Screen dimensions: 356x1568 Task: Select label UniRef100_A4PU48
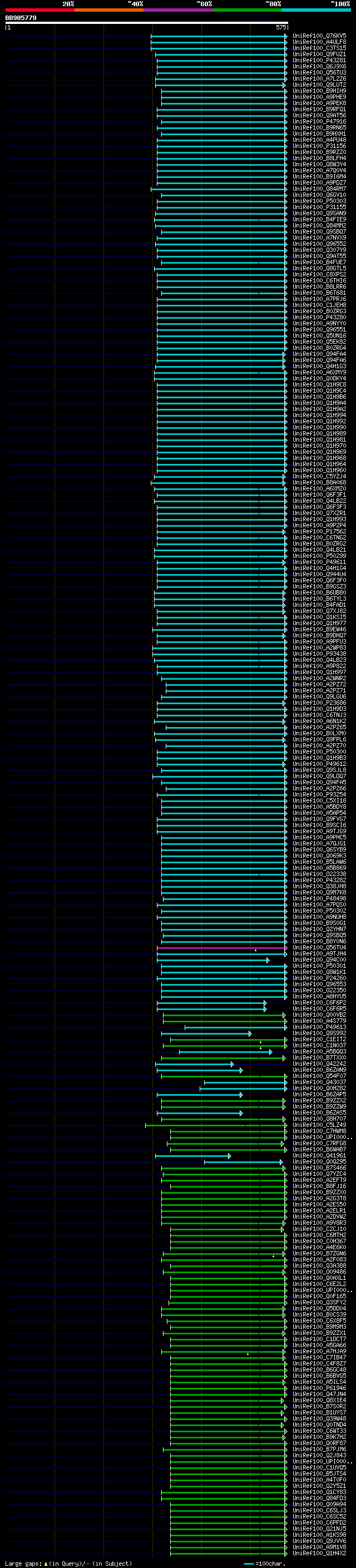319,140
